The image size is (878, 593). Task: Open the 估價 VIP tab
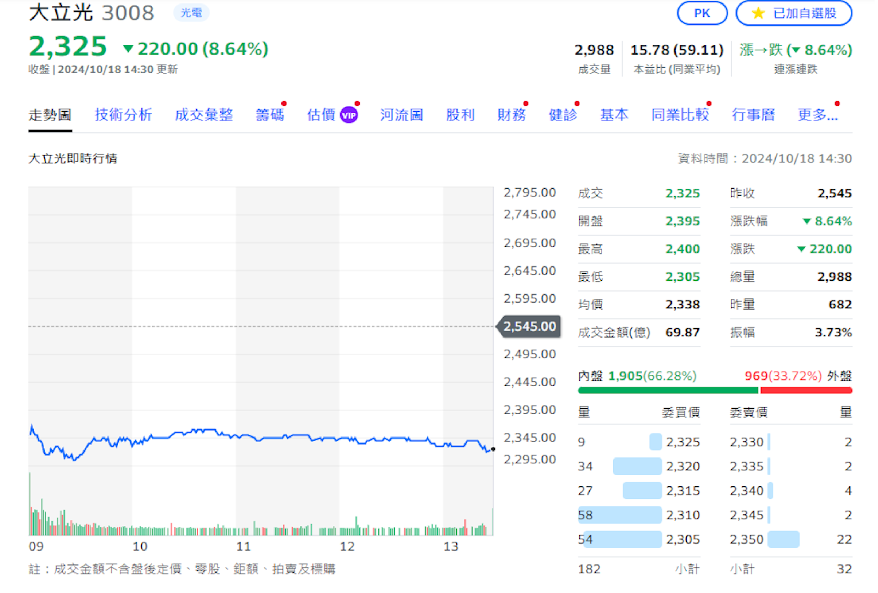tap(333, 115)
